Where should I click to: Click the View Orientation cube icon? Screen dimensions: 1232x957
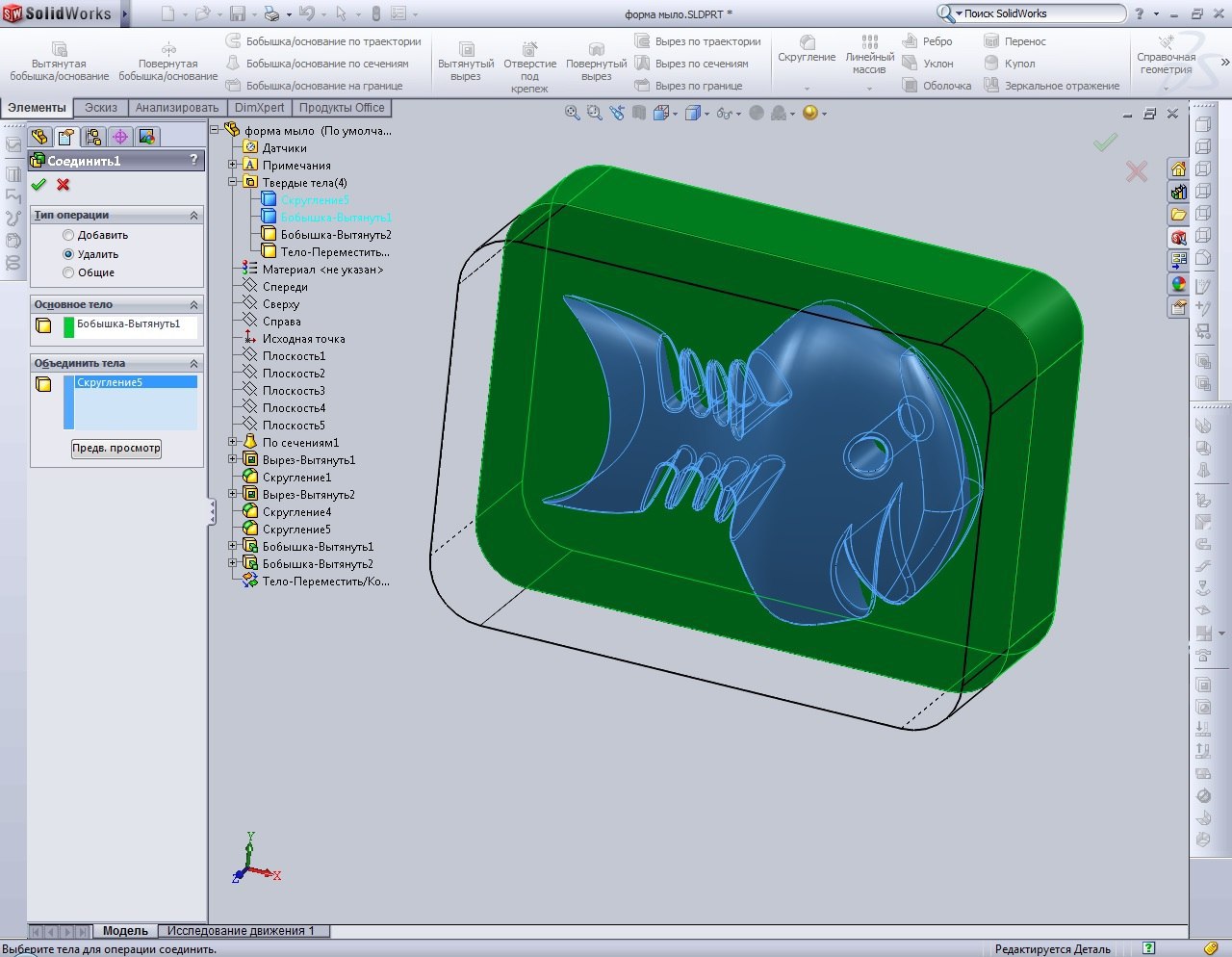[661, 113]
